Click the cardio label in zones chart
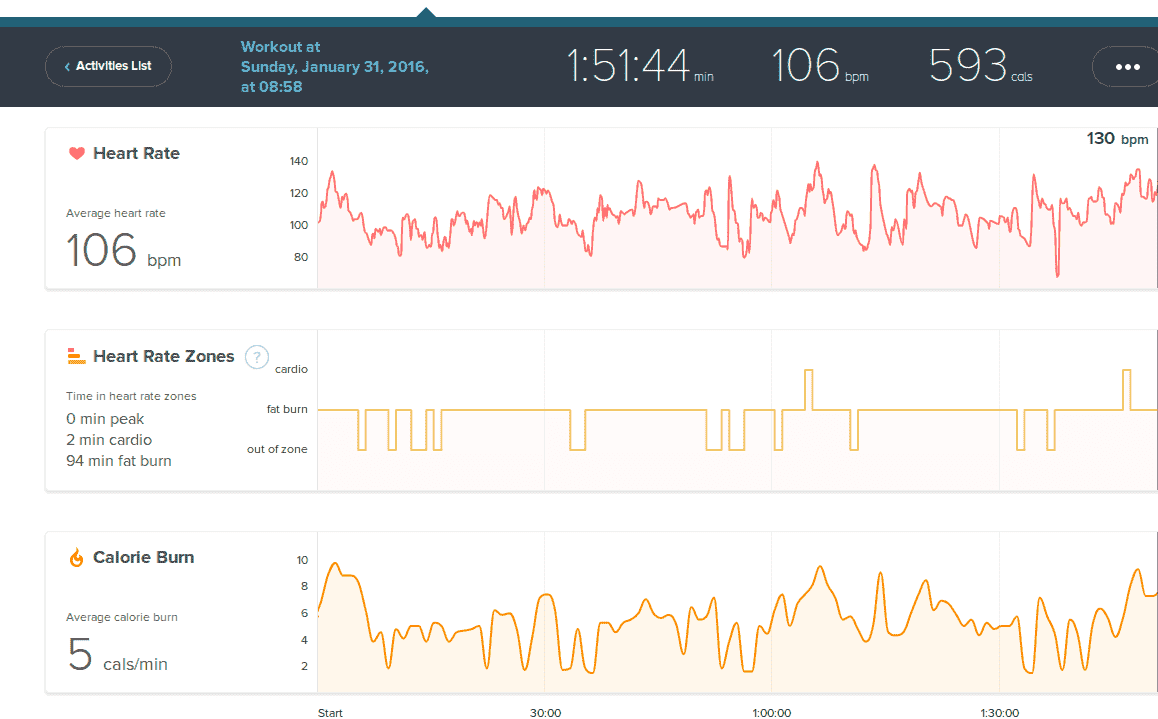This screenshot has height=719, width=1158. pos(291,369)
